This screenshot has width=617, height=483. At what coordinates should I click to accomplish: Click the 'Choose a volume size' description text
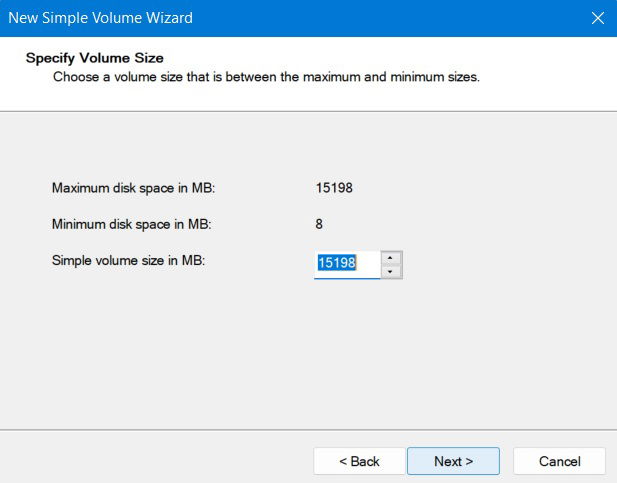coord(266,77)
